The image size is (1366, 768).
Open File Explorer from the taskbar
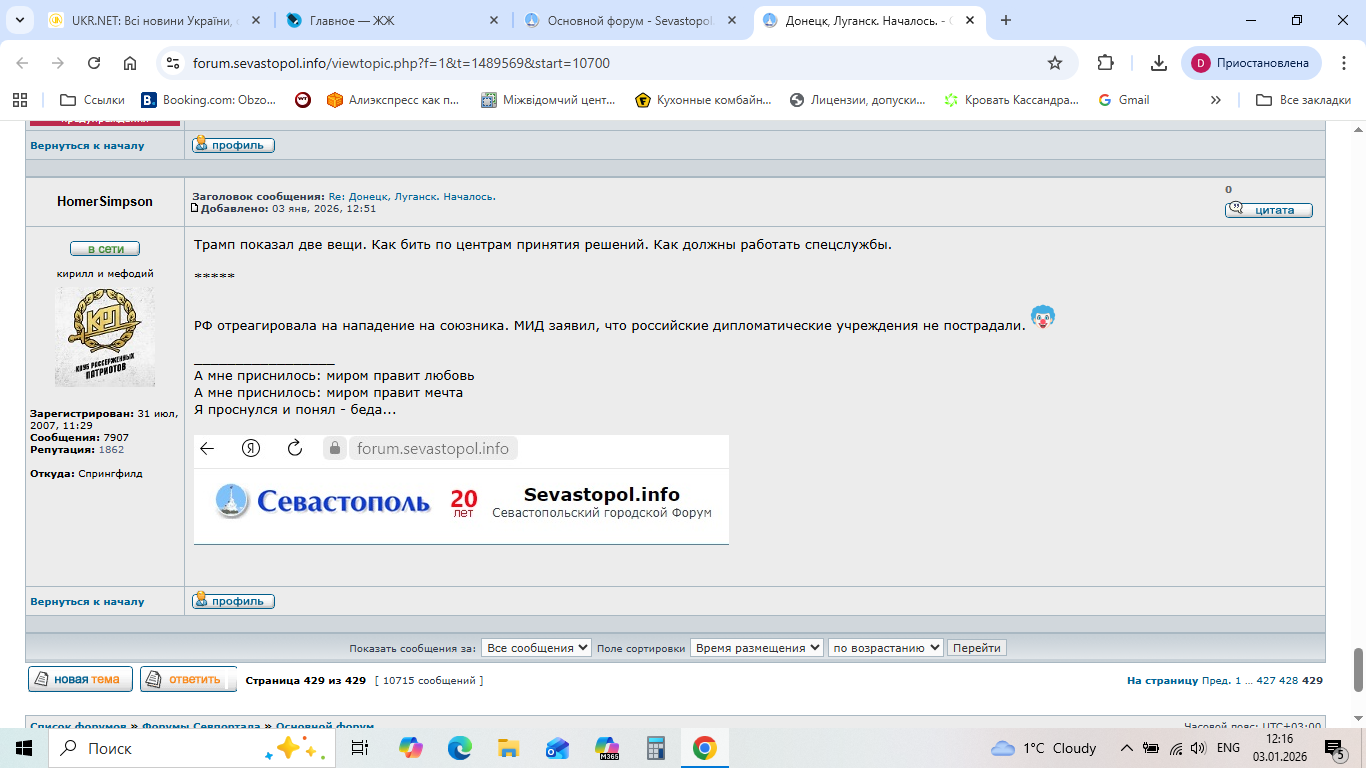pyautogui.click(x=508, y=748)
